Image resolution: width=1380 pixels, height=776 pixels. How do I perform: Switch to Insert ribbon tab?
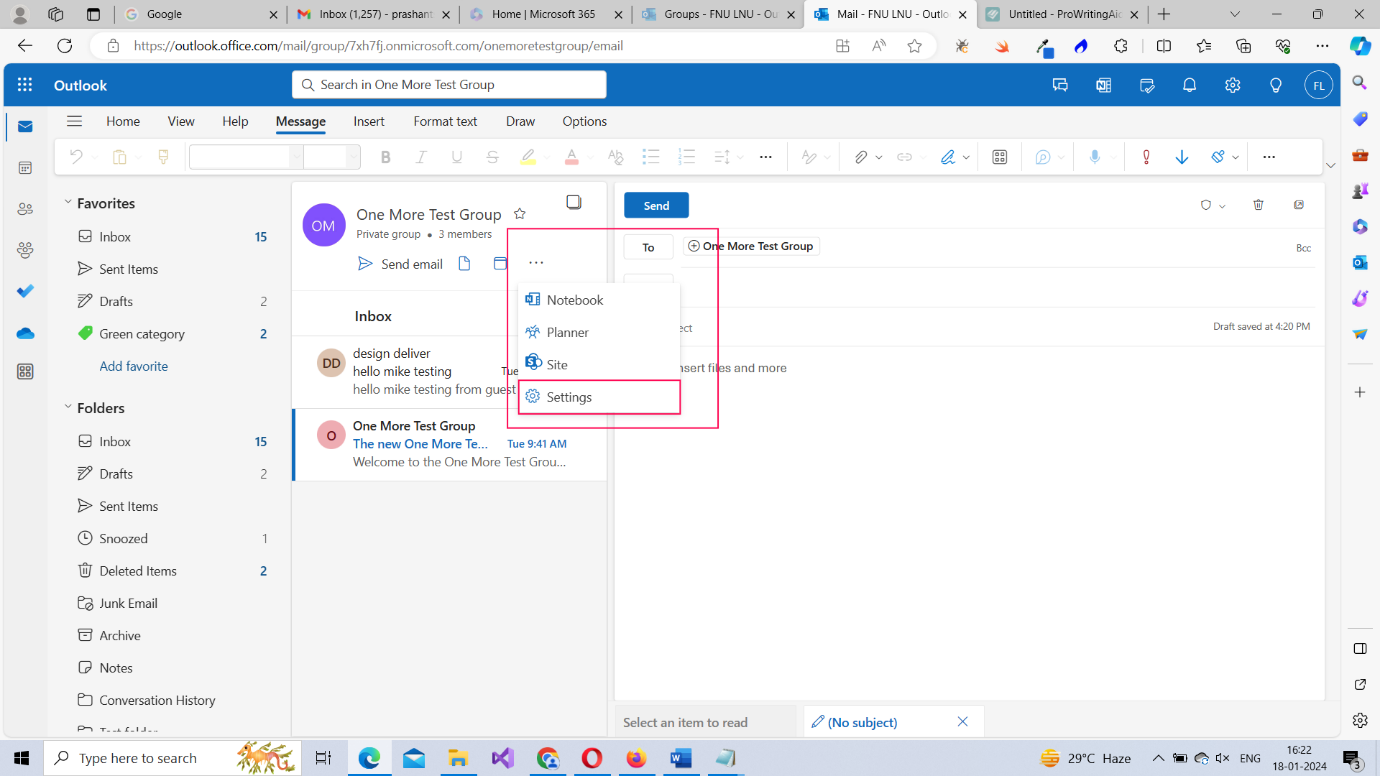coord(369,121)
